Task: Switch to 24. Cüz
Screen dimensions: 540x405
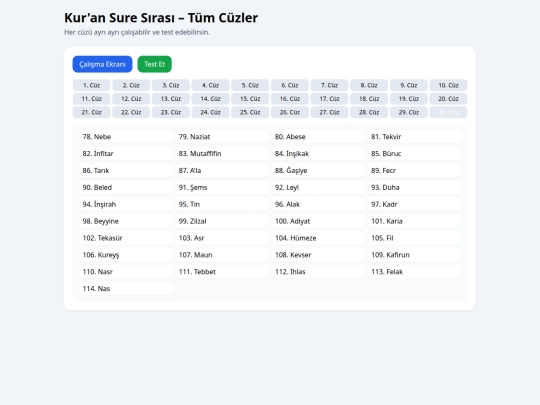Action: (x=210, y=112)
